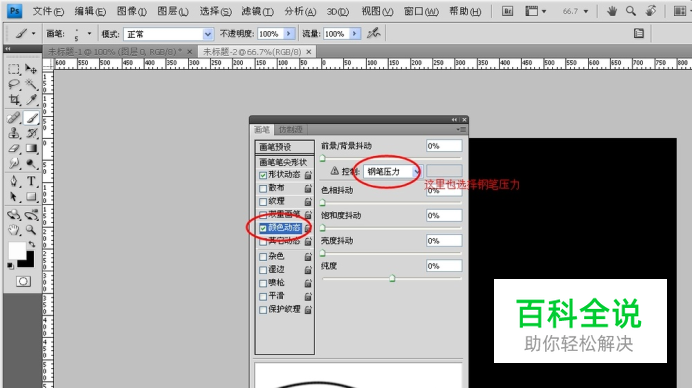Screen dimensions: 692x388
Task: Open the 窗口(W) menu
Action: click(421, 11)
